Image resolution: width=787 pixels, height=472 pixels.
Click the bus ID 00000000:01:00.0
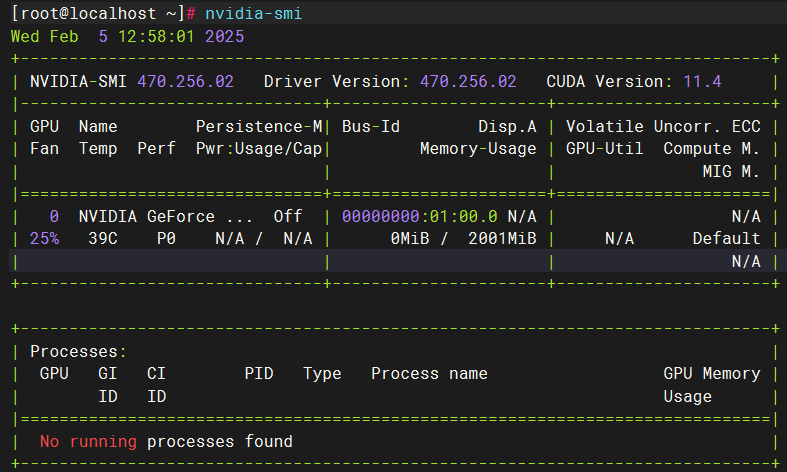coord(419,216)
